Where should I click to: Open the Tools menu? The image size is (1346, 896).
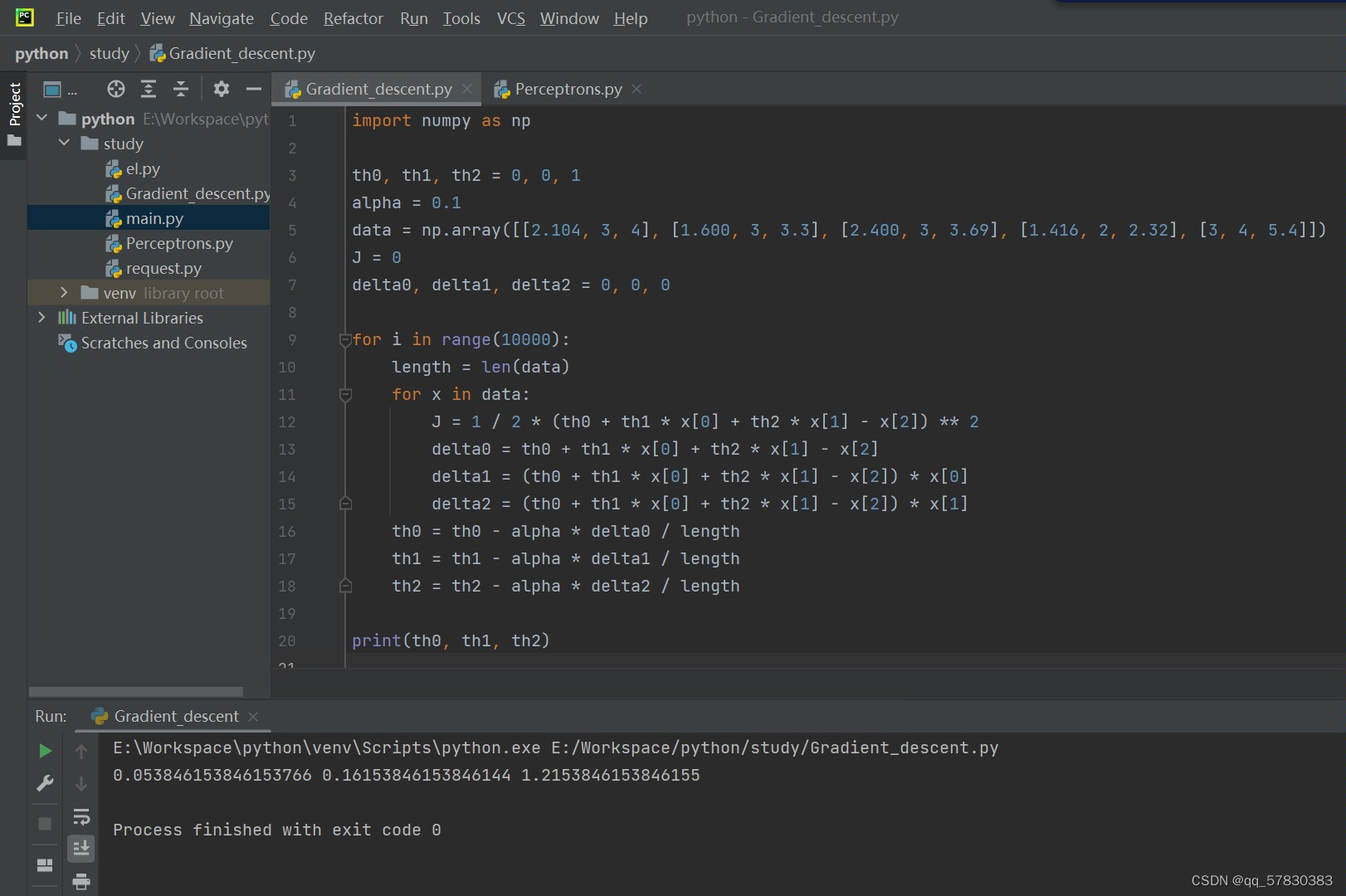[461, 18]
